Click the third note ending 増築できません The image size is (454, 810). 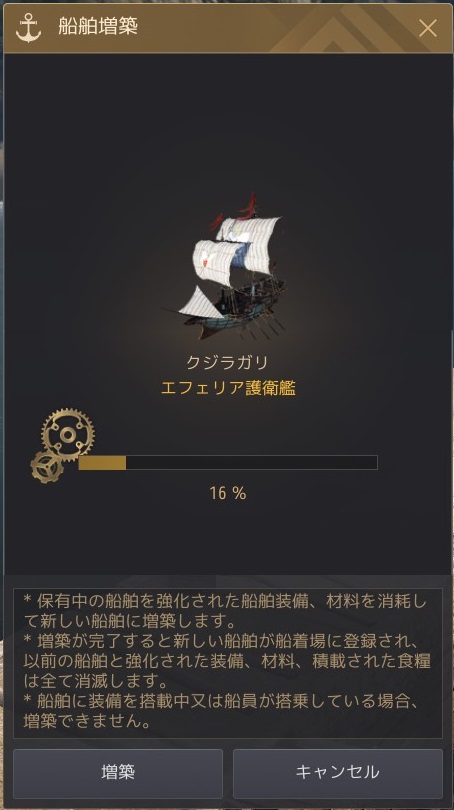point(223,711)
